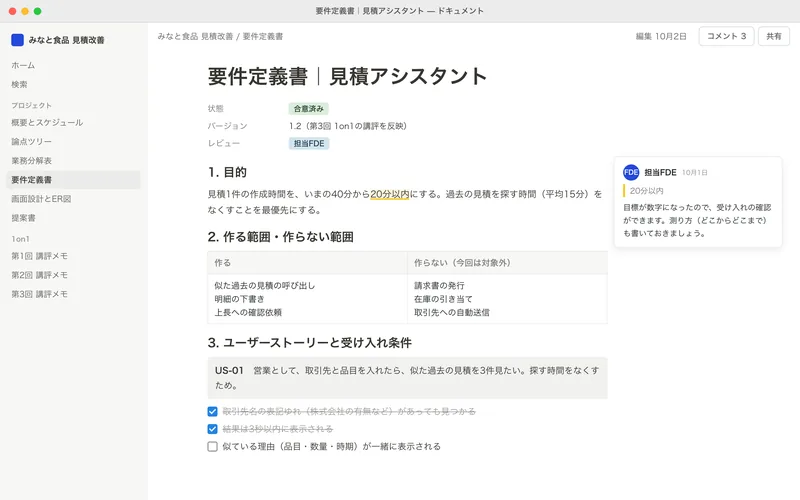Click the 担当FDE reviewer badge
The image size is (800, 500).
click(x=309, y=143)
